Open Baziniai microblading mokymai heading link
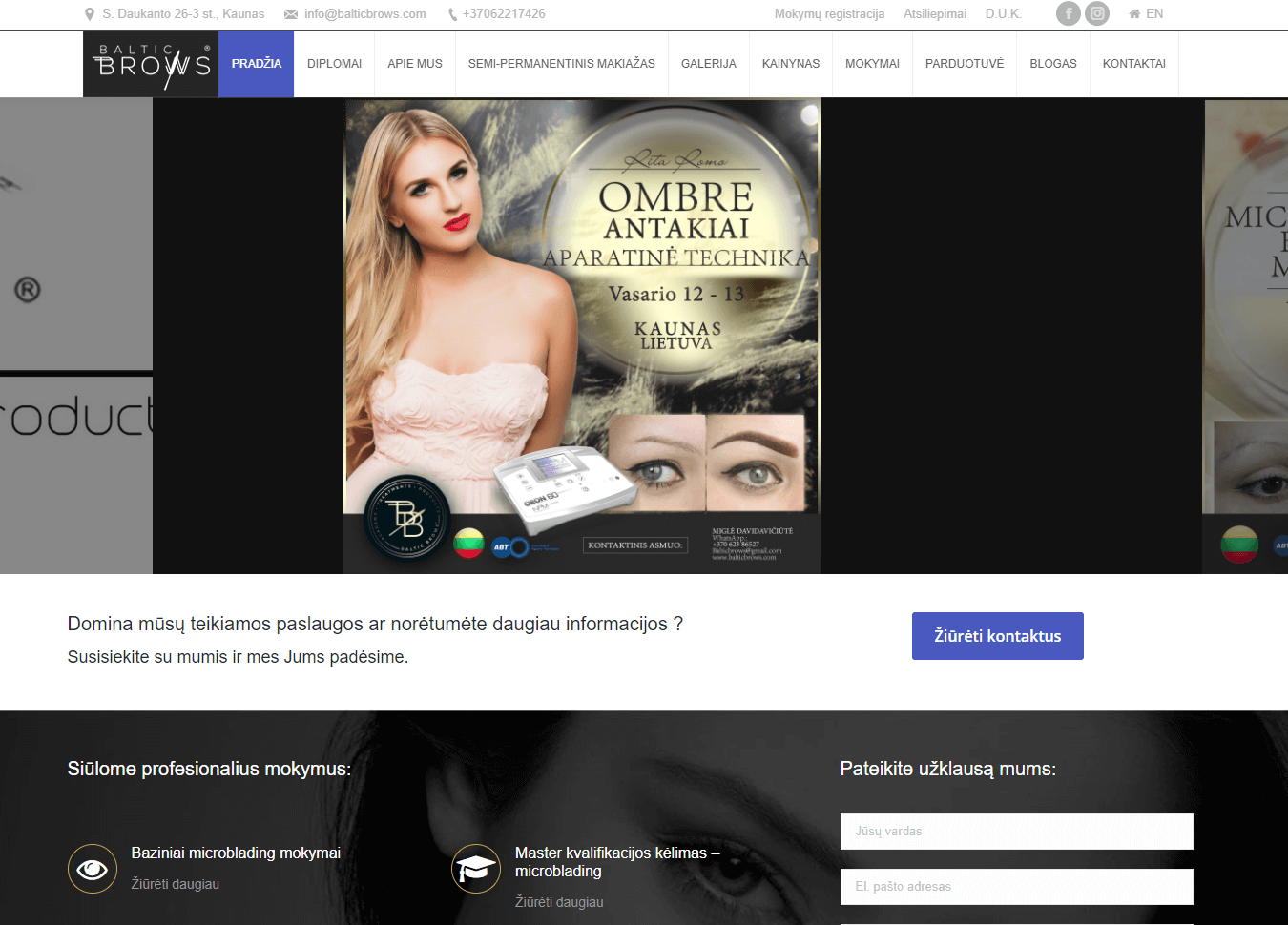Image resolution: width=1288 pixels, height=925 pixels. (236, 853)
